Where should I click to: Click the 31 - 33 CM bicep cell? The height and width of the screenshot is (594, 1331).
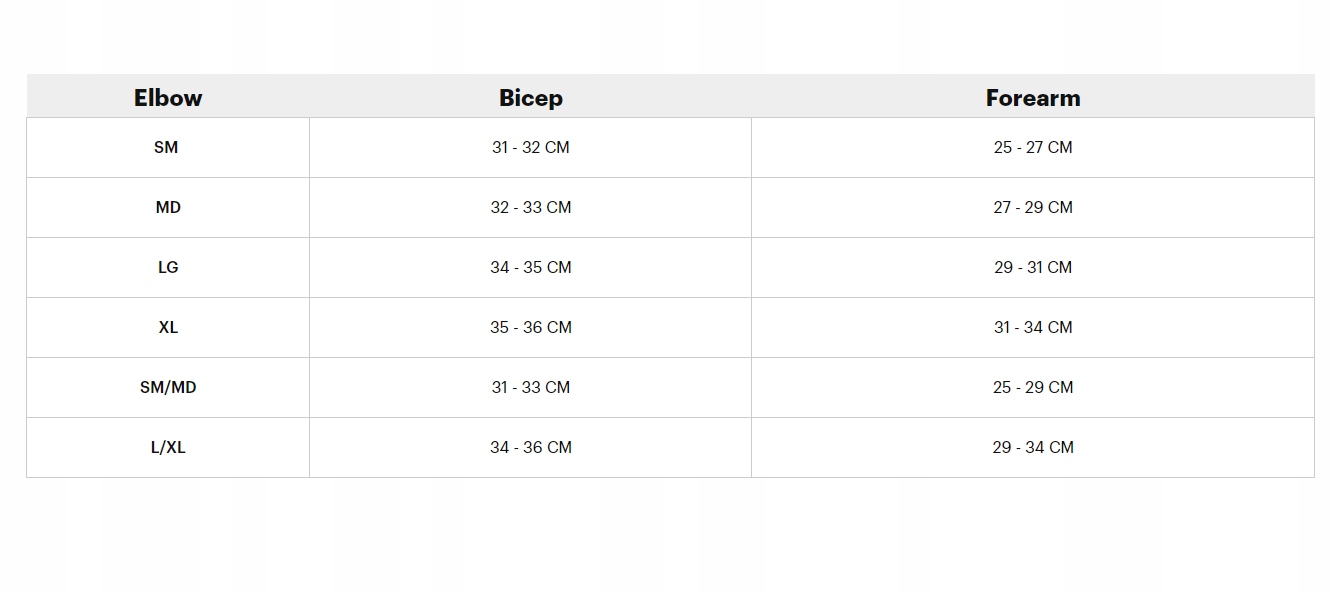click(531, 387)
